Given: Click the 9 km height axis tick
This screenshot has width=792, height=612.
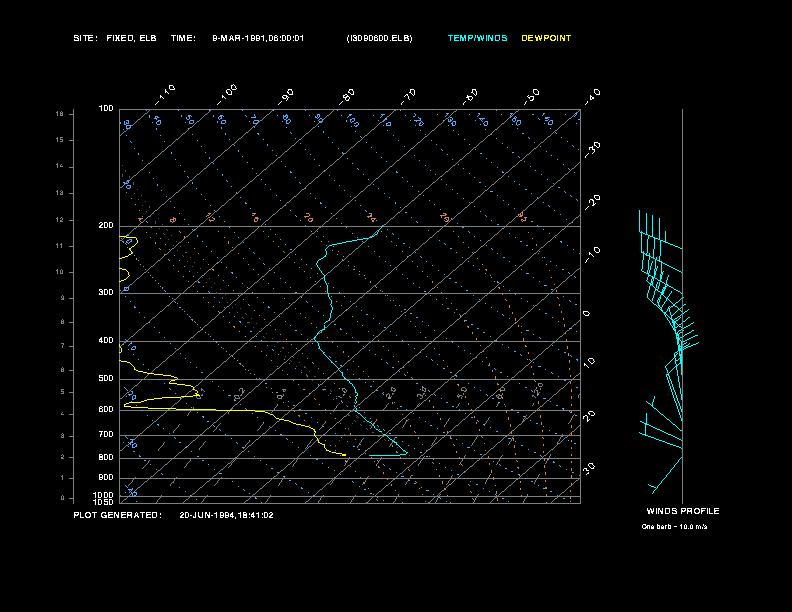Looking at the screenshot, I should pos(63,298).
